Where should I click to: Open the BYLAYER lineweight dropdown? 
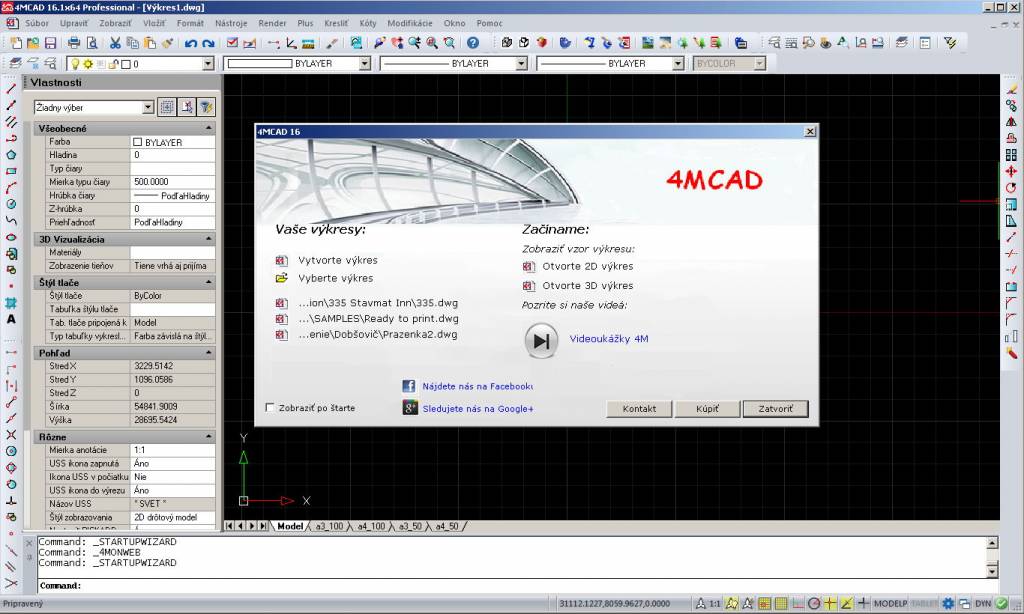pyautogui.click(x=678, y=63)
